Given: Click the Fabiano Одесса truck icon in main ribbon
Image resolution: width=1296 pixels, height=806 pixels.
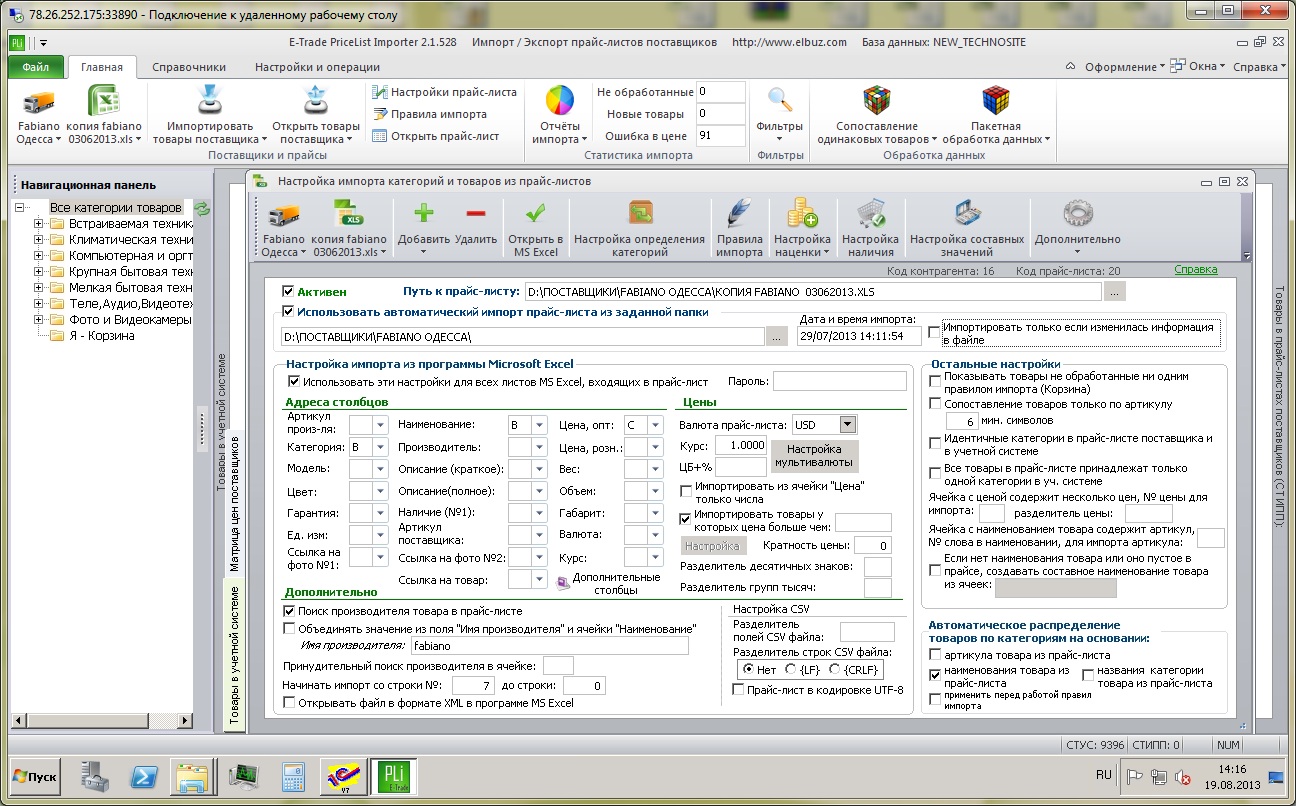Looking at the screenshot, I should [x=39, y=102].
